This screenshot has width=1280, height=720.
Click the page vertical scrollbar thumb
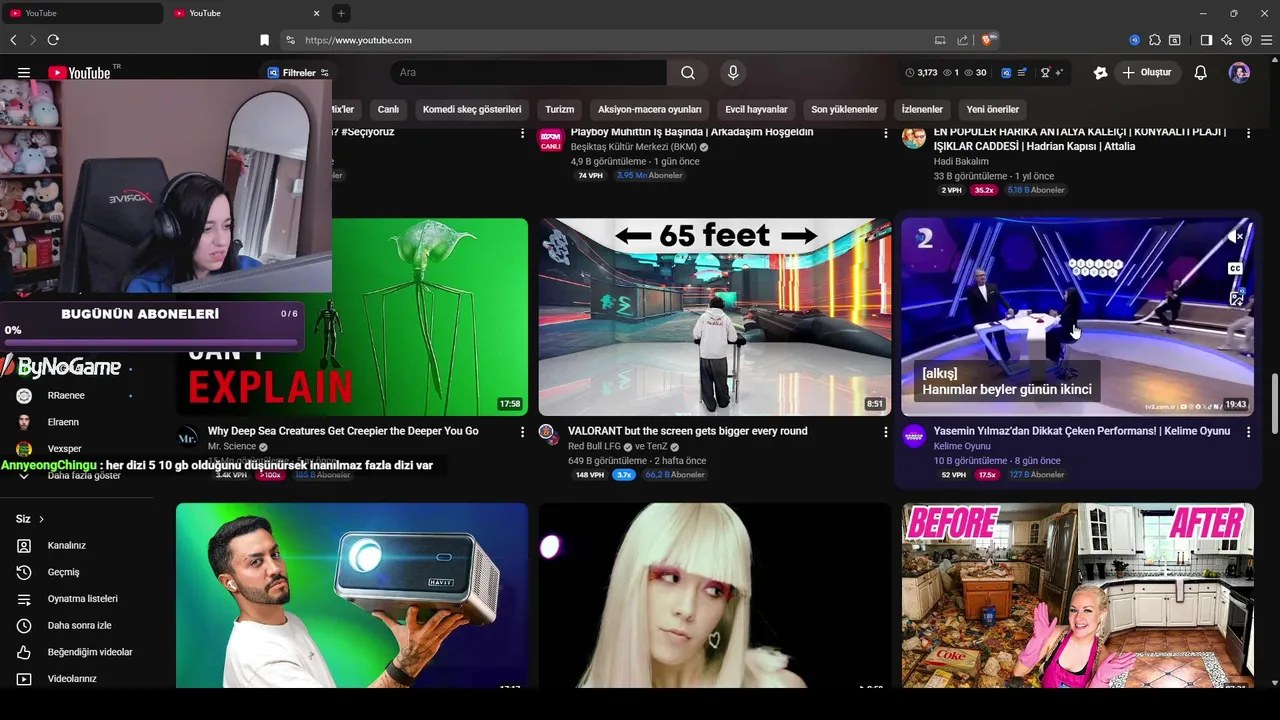(1274, 405)
